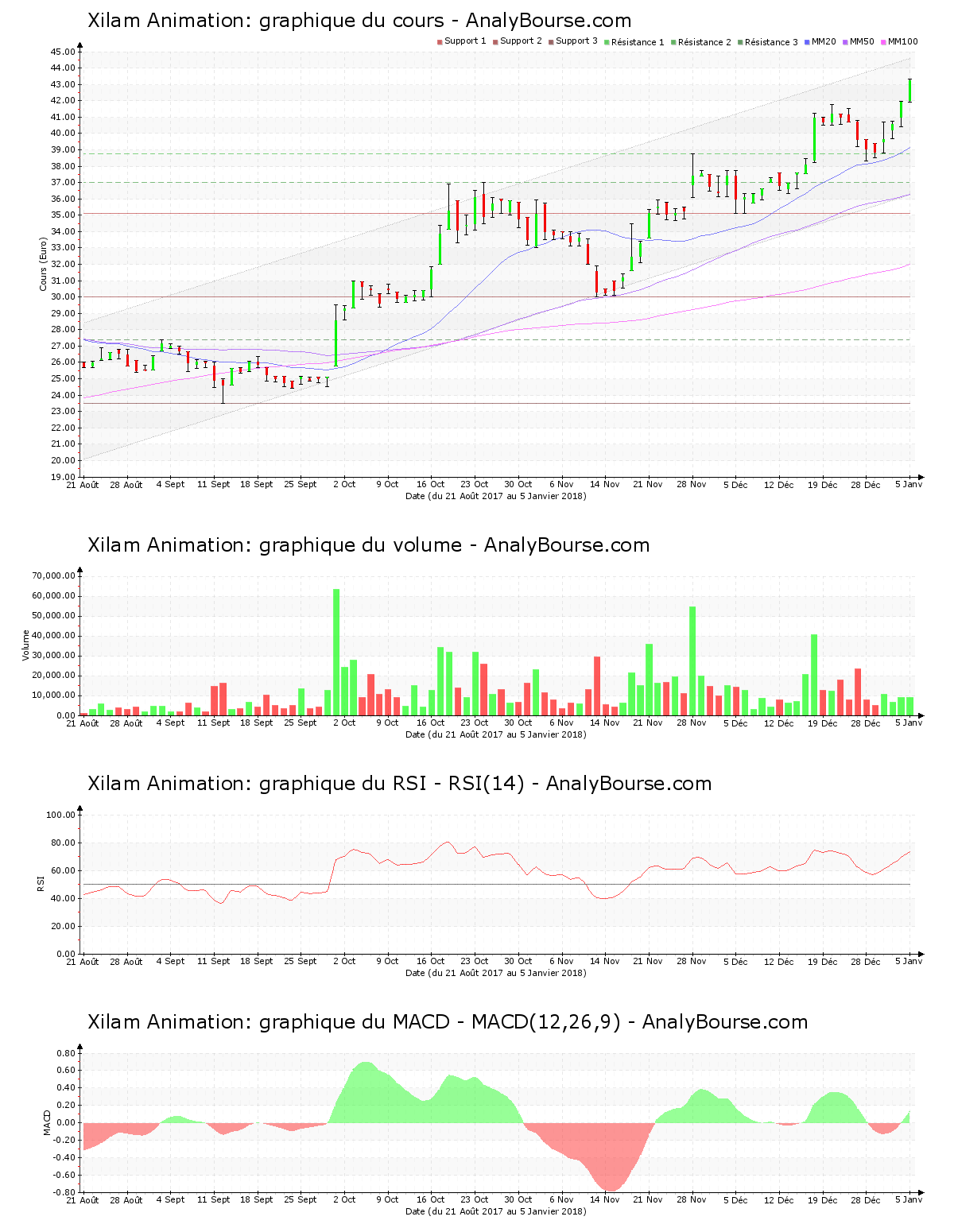Click '16 Oct' date under volume chart
This screenshot has width=954, height=1232.
pos(431,723)
